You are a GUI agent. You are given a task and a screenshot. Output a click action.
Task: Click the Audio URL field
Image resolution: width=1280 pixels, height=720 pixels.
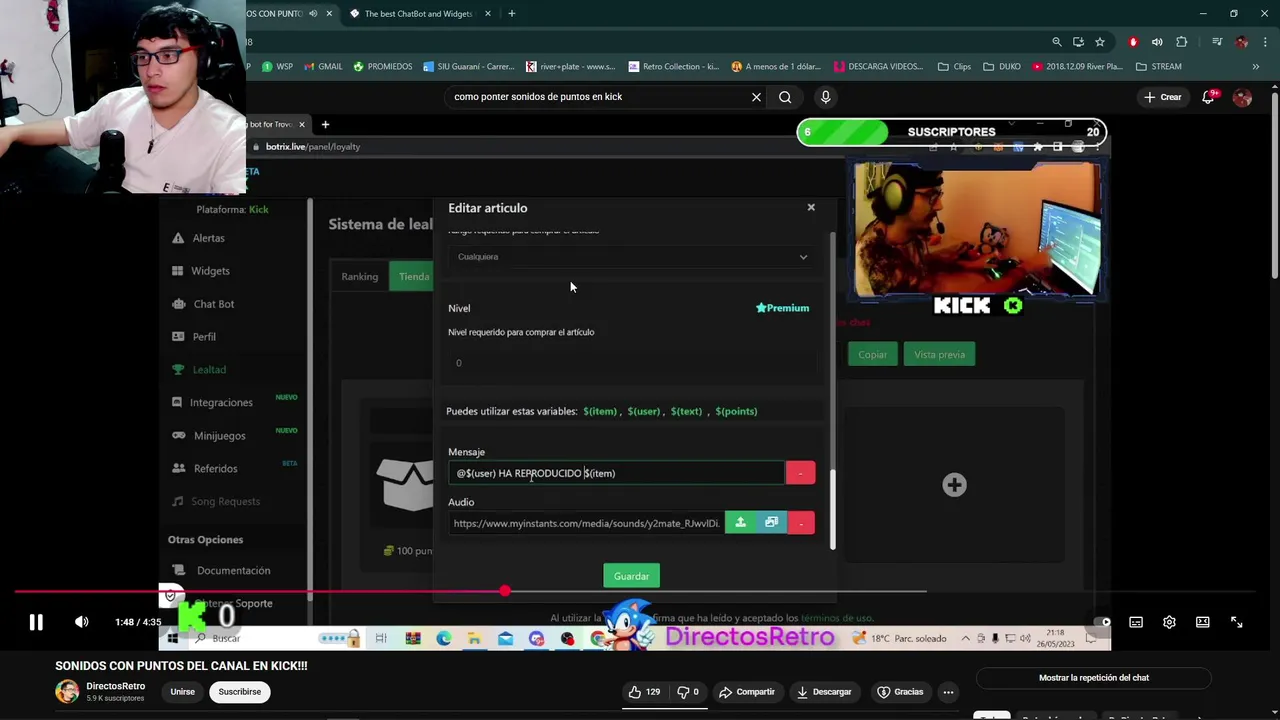coord(586,523)
